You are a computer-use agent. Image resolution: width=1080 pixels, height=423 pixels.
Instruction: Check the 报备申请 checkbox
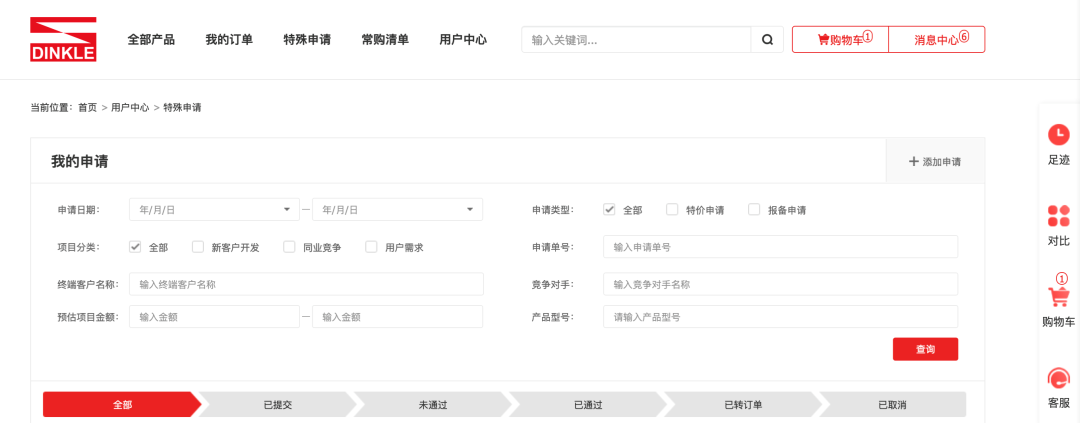click(x=754, y=209)
